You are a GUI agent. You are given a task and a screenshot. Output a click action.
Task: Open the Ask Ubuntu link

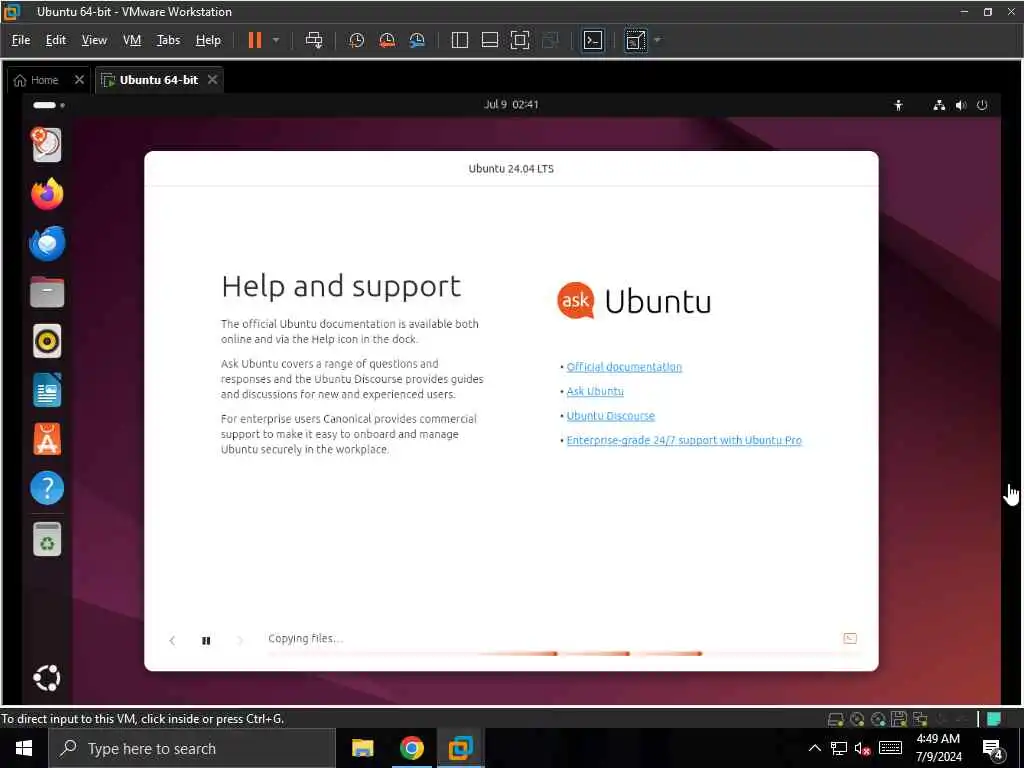(595, 391)
